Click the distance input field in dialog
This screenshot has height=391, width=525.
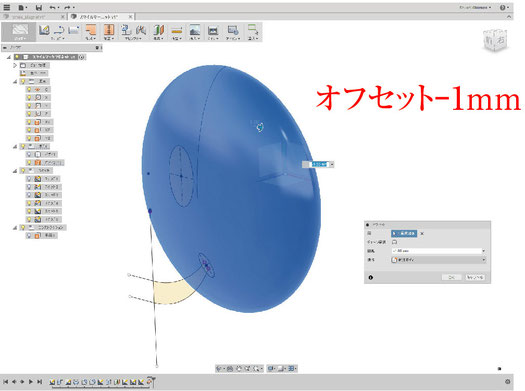point(439,251)
